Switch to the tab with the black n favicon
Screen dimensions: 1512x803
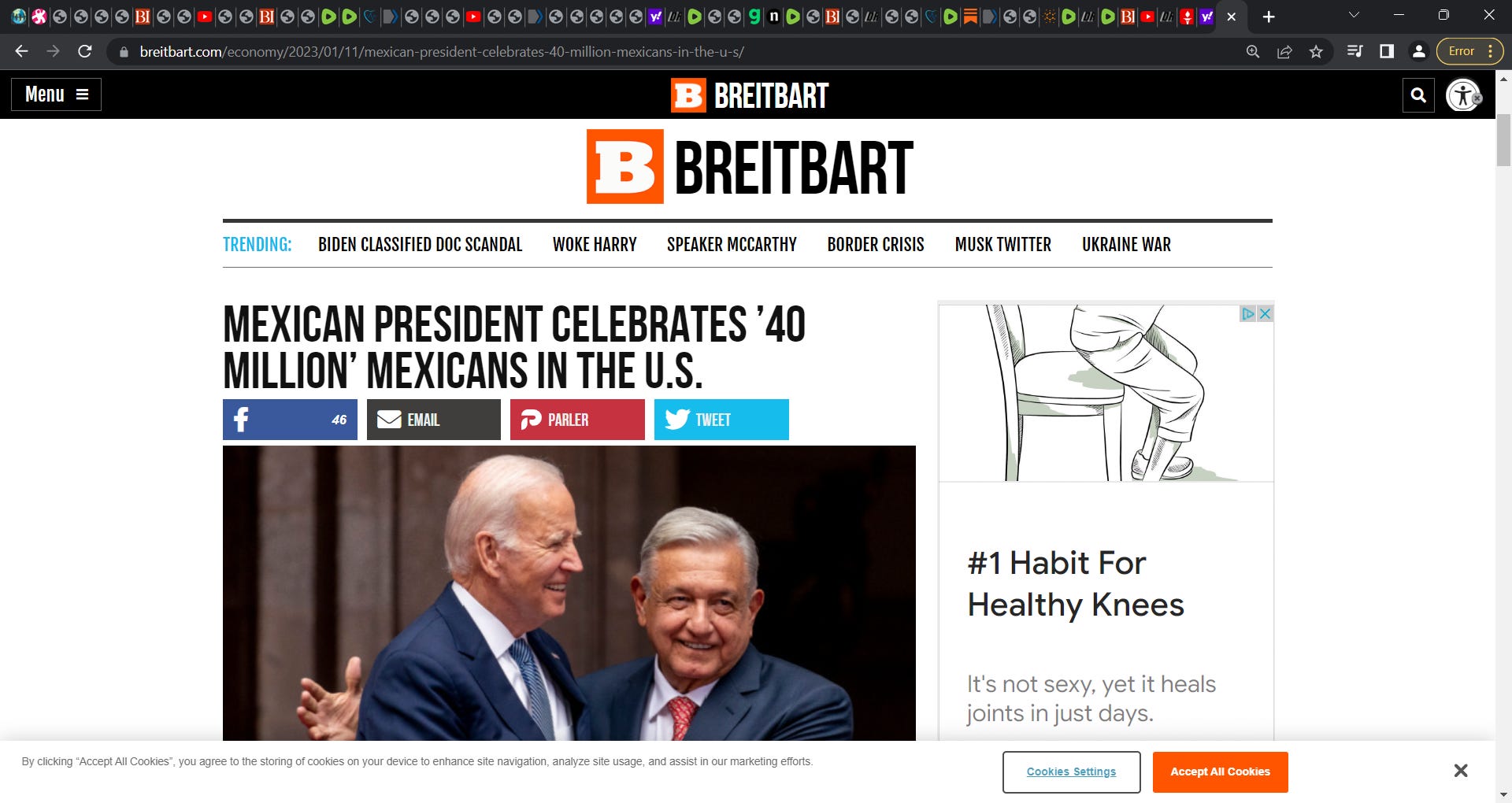(774, 17)
